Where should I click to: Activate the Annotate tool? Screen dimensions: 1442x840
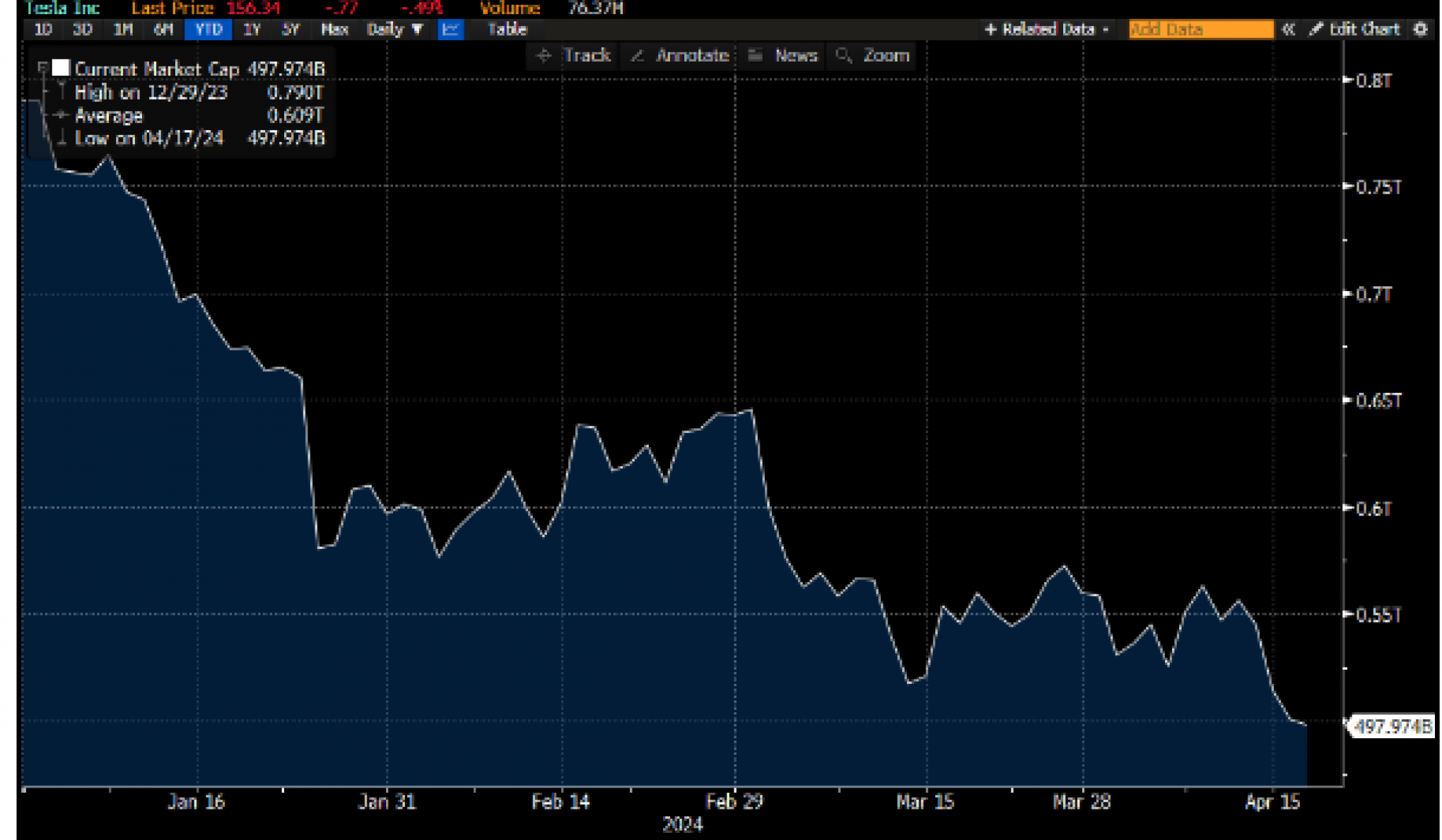pos(680,56)
